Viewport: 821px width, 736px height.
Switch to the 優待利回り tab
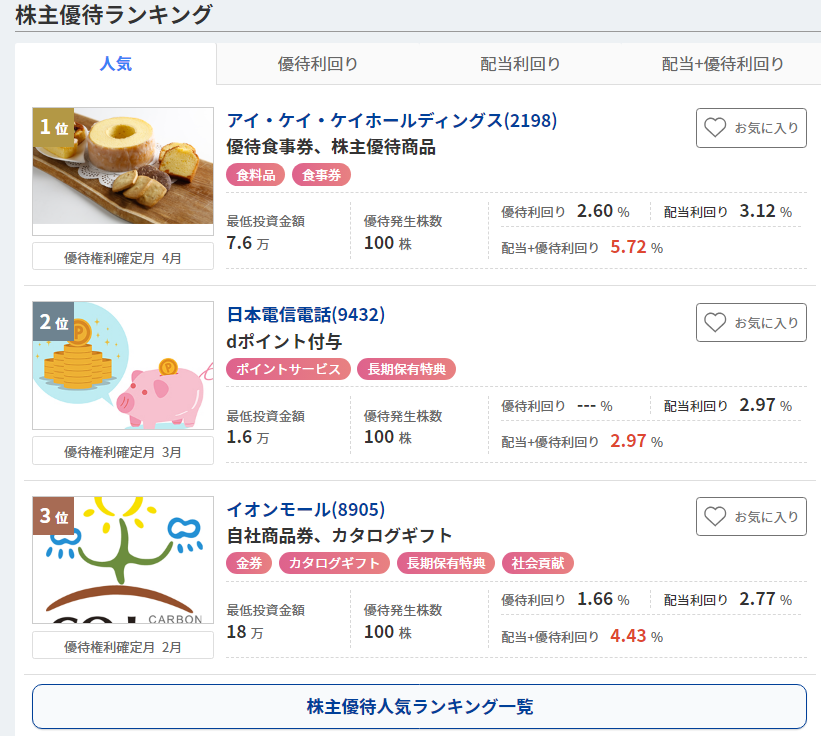[x=317, y=64]
